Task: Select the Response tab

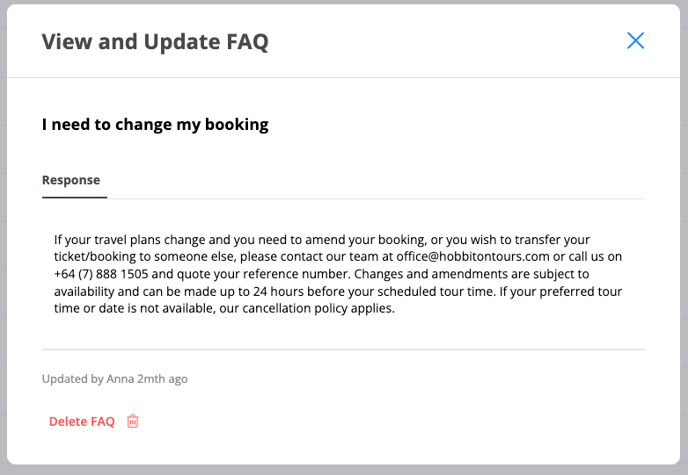Action: [x=71, y=180]
